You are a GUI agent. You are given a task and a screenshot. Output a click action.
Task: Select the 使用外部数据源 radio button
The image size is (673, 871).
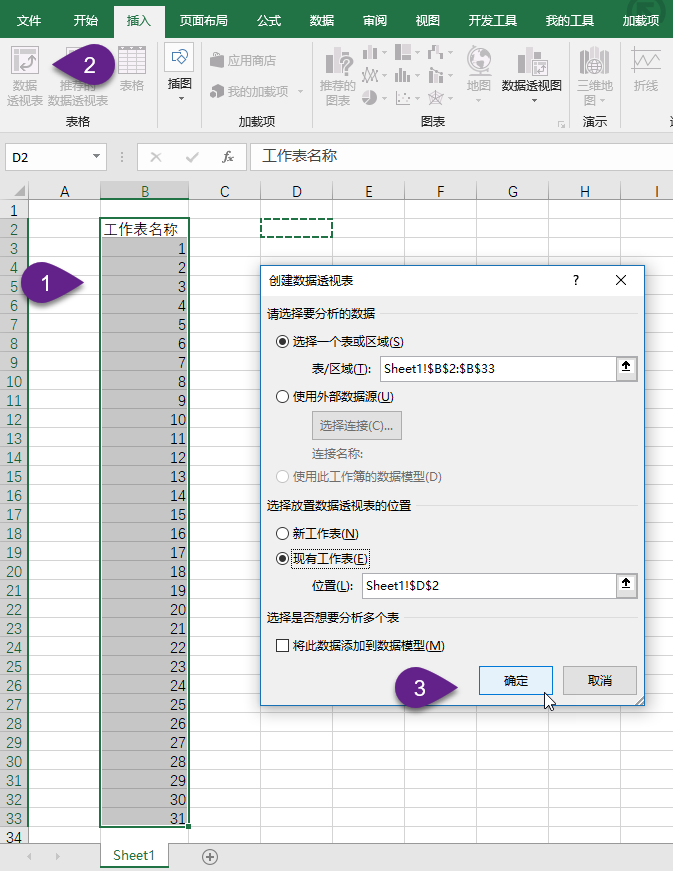point(283,396)
